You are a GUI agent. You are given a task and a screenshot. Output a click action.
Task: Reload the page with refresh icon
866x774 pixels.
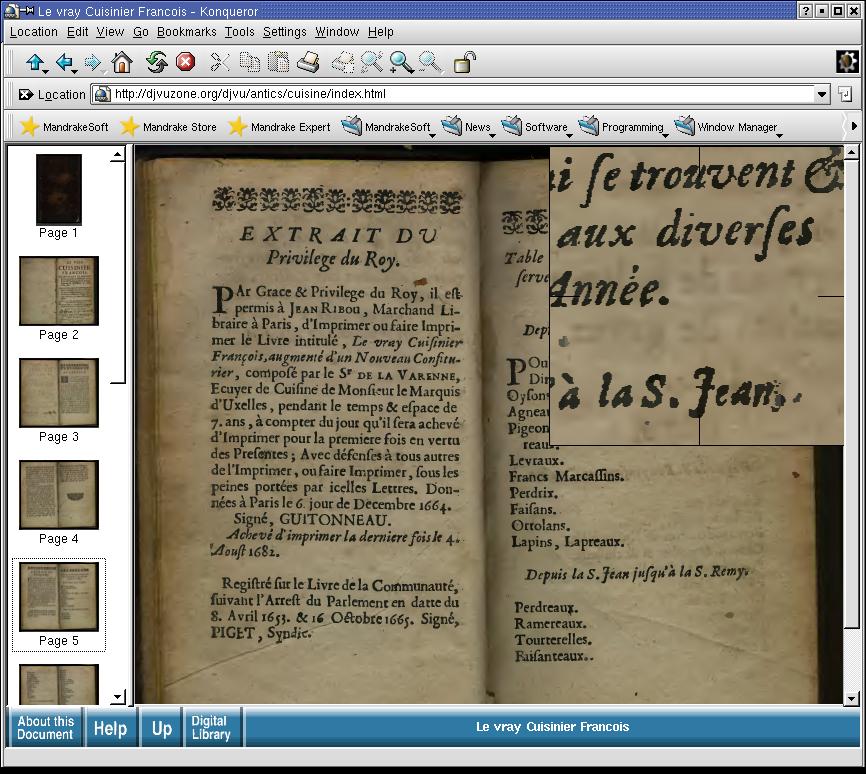[156, 63]
